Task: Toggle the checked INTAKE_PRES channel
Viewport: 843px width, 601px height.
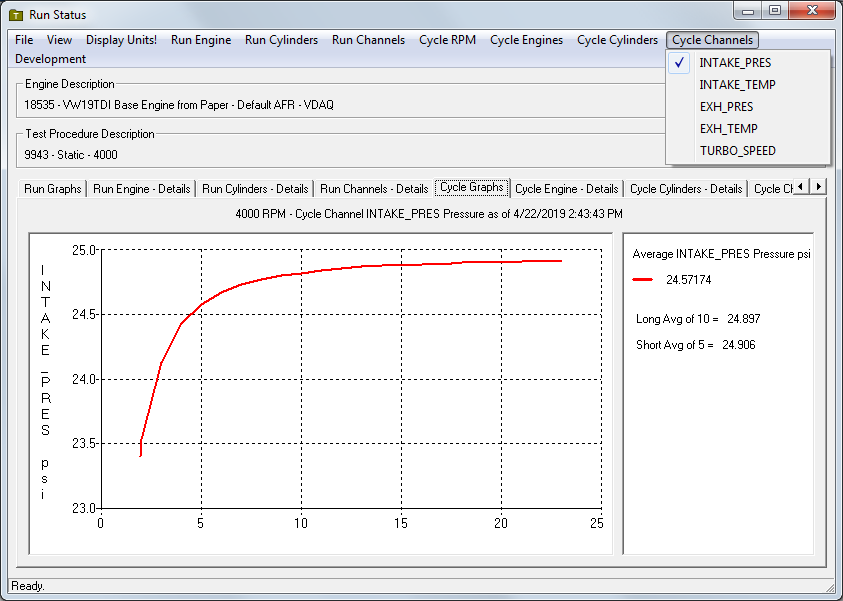Action: click(x=748, y=63)
